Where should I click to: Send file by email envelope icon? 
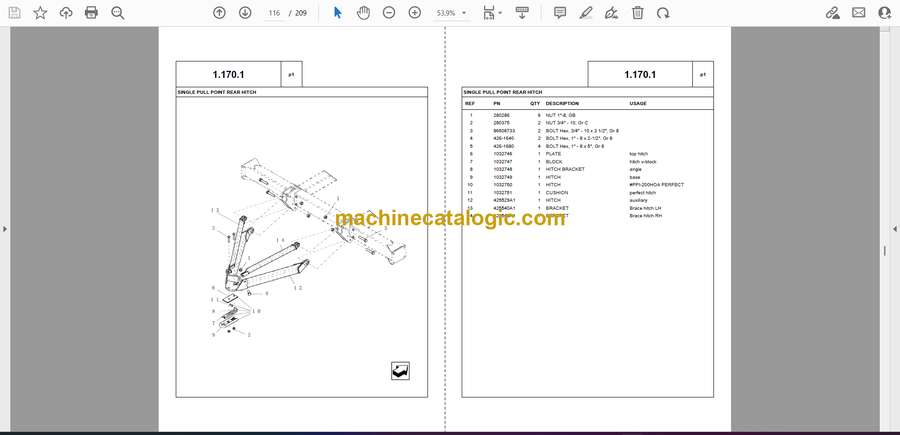tap(859, 13)
